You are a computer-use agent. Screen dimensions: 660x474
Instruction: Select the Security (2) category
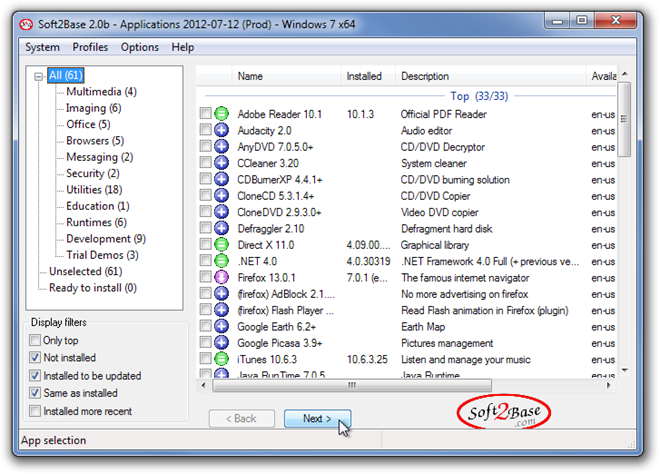[93, 173]
